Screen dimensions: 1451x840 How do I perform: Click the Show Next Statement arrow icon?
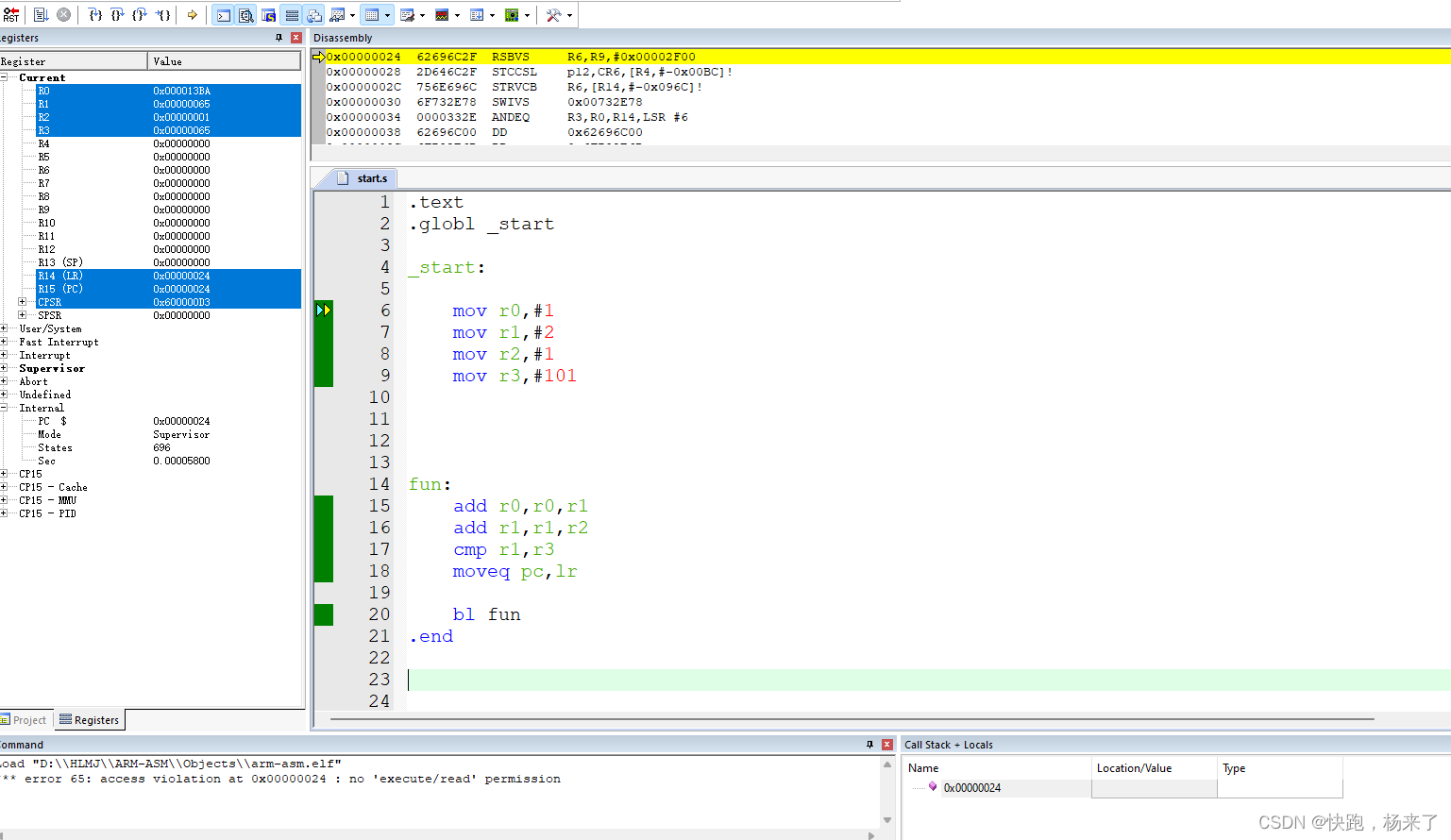click(193, 15)
